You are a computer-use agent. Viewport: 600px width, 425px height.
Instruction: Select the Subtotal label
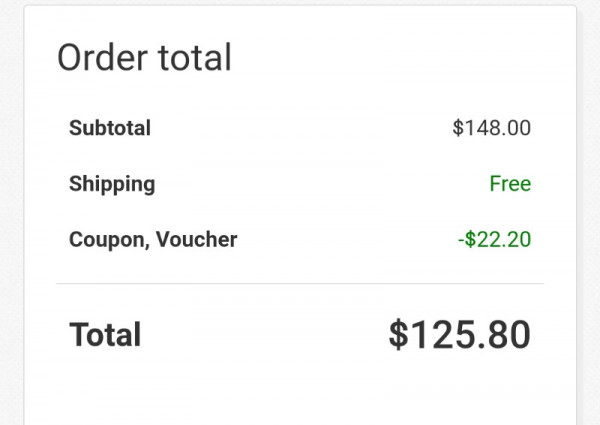(x=110, y=128)
